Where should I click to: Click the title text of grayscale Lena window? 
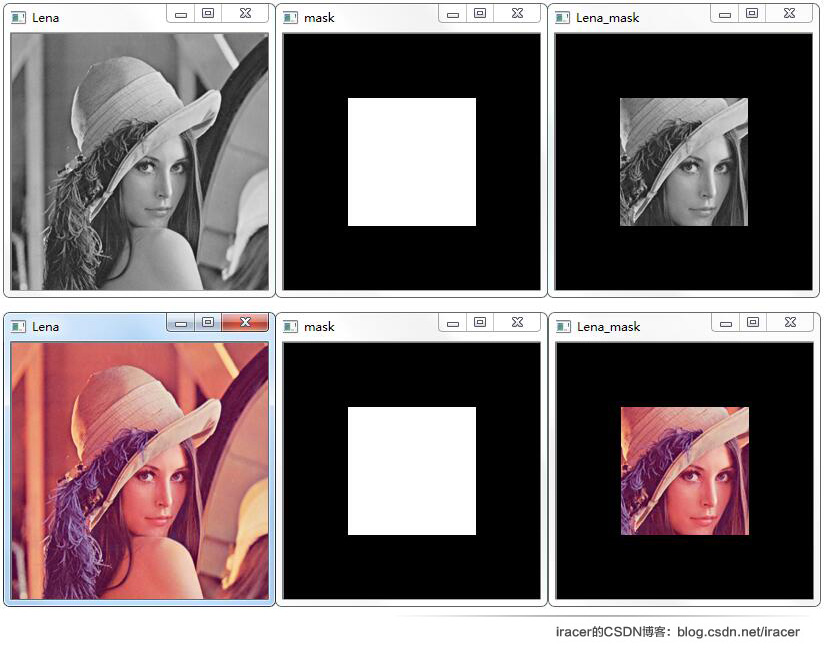tap(45, 18)
